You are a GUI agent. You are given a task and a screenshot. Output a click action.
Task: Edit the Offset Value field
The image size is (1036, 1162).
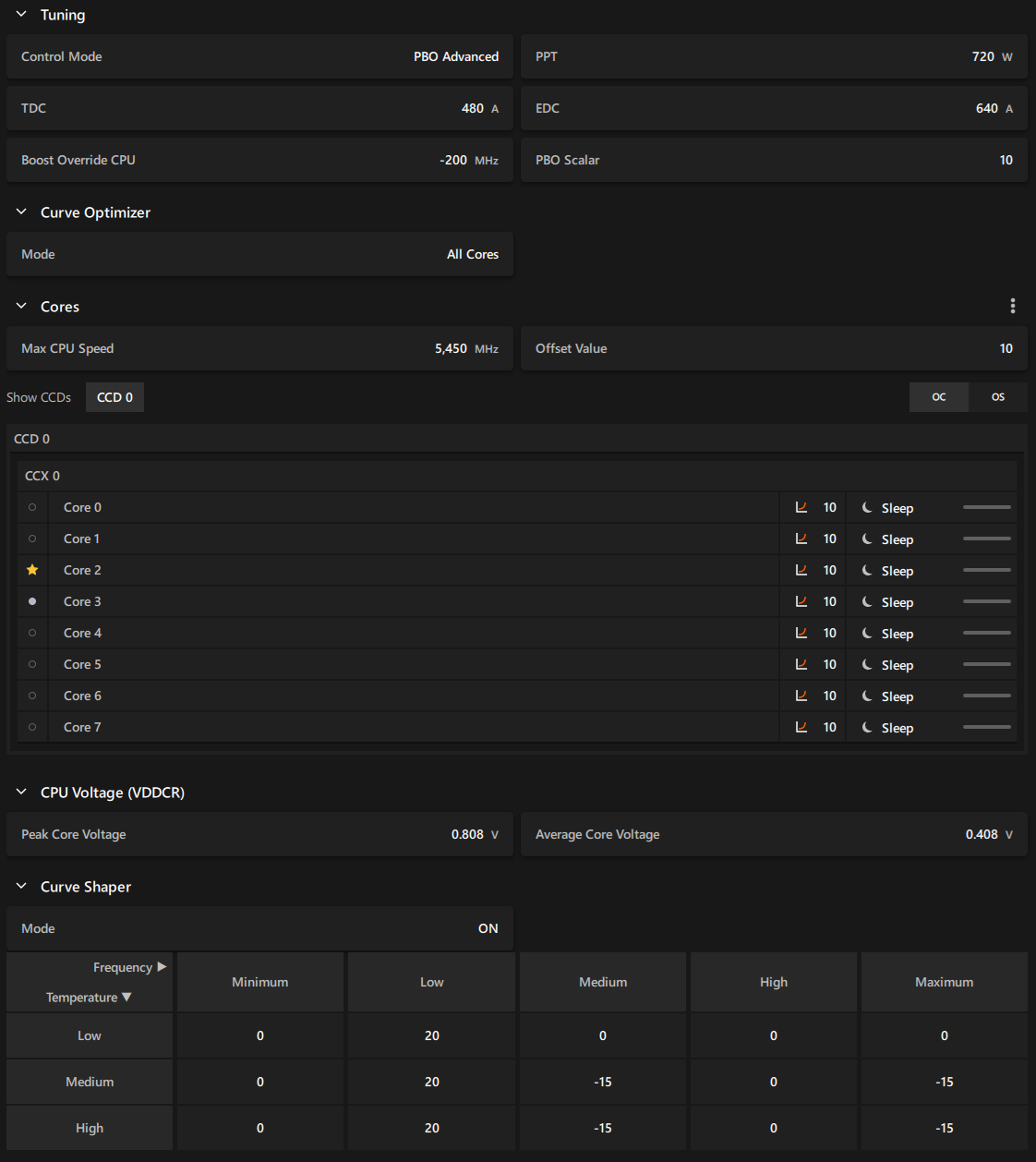point(774,348)
